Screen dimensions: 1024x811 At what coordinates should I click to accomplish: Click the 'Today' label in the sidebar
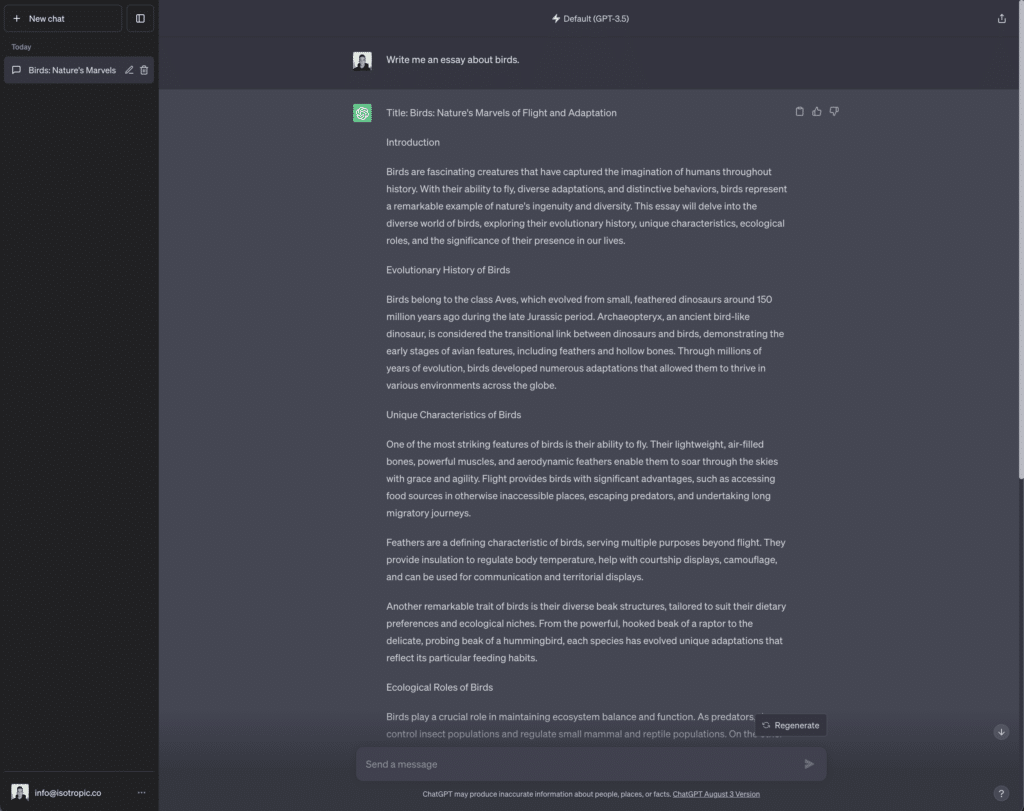pos(21,47)
